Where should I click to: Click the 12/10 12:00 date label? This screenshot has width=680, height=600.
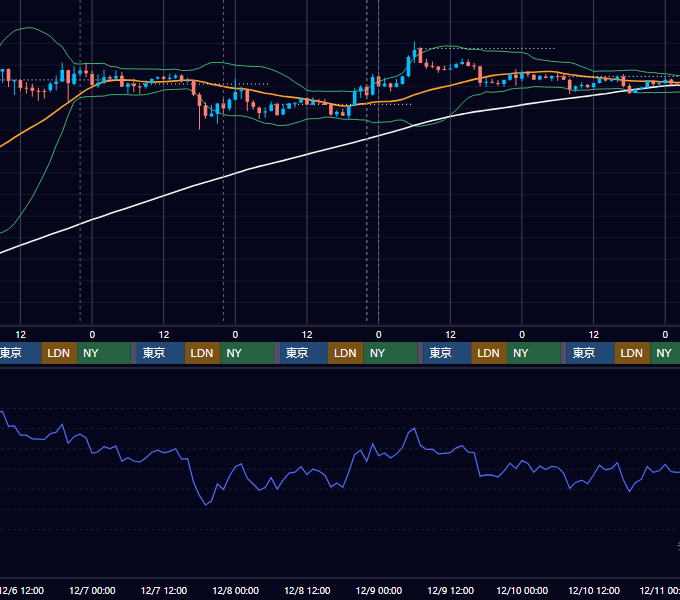point(594,590)
